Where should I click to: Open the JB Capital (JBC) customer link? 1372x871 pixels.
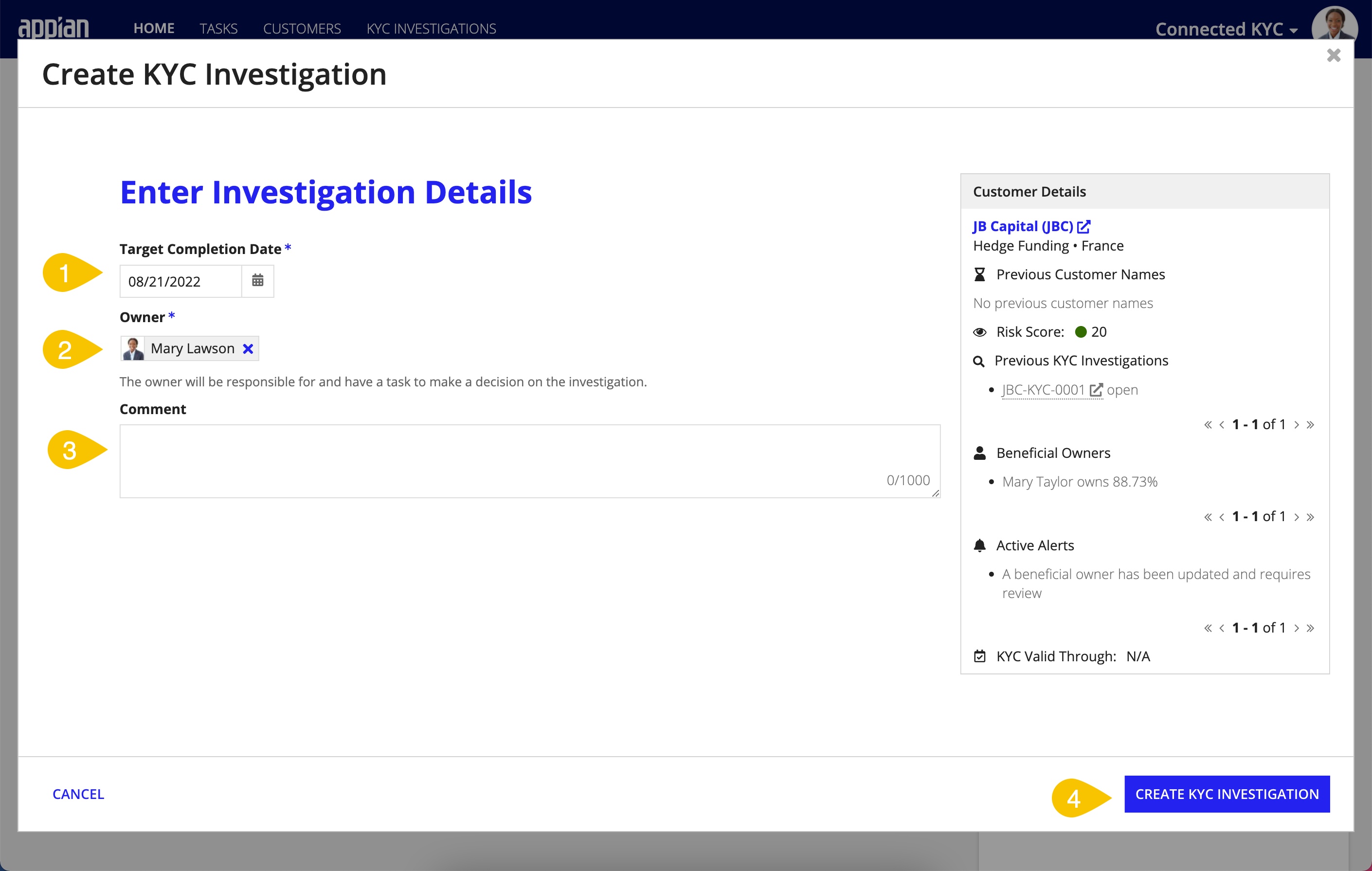[x=1023, y=226]
